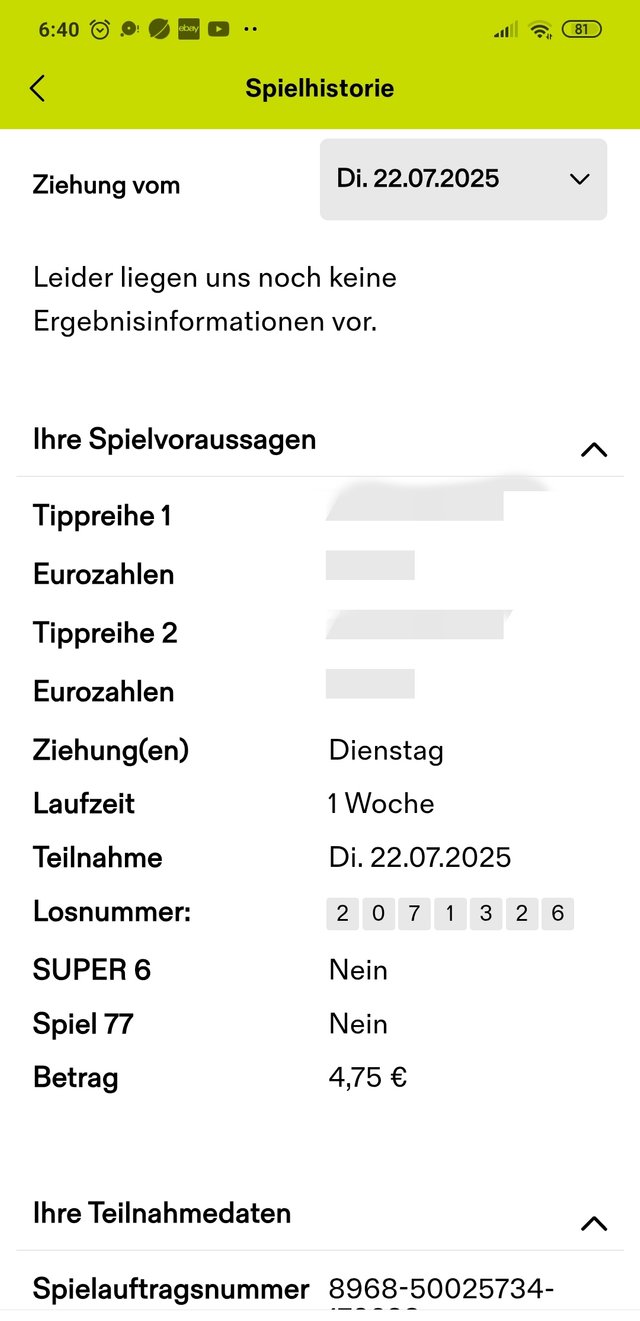640x1321 pixels.
Task: Go back with the header arrow
Action: [37, 88]
